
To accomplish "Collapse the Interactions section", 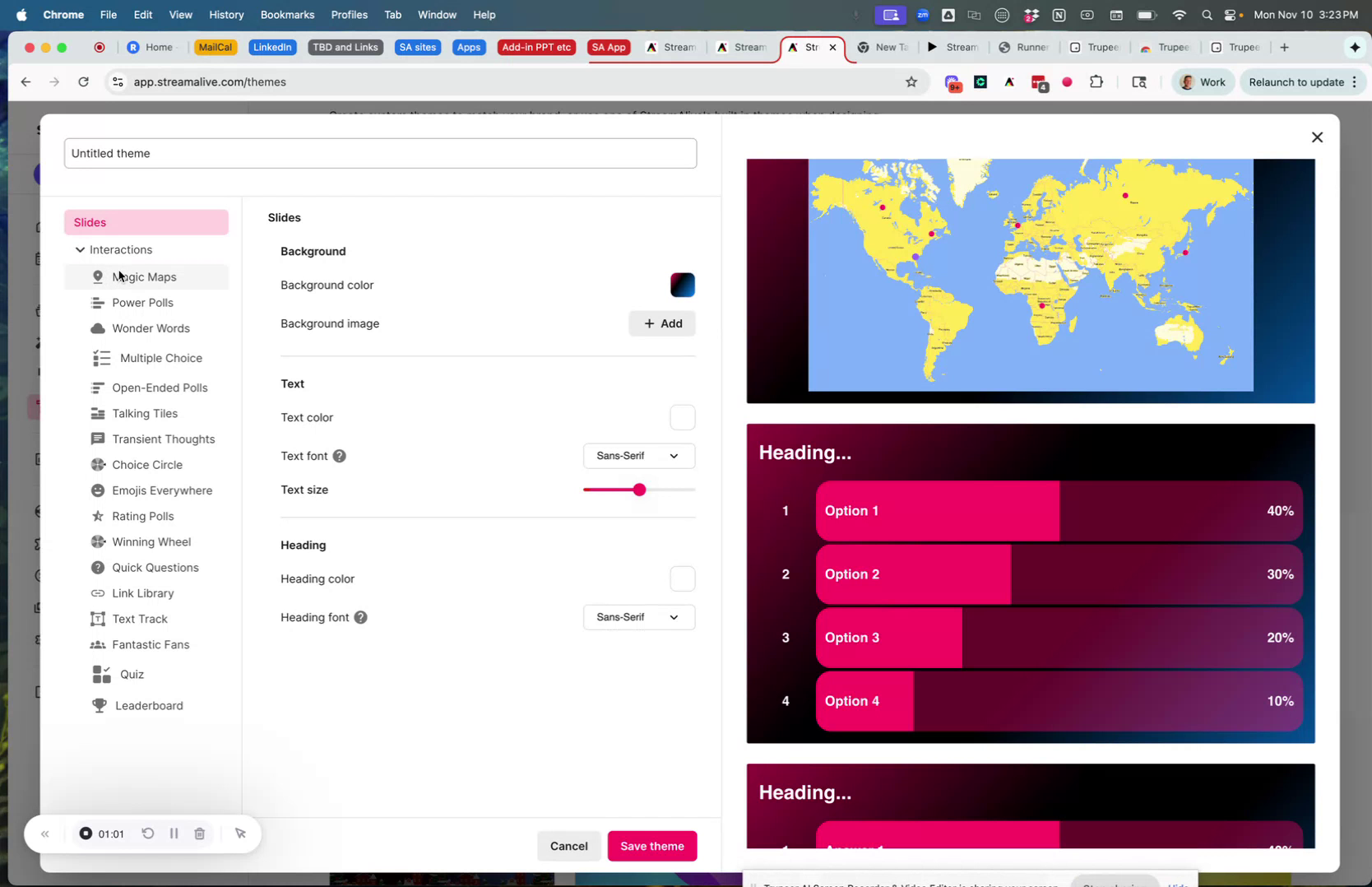I will click(81, 249).
